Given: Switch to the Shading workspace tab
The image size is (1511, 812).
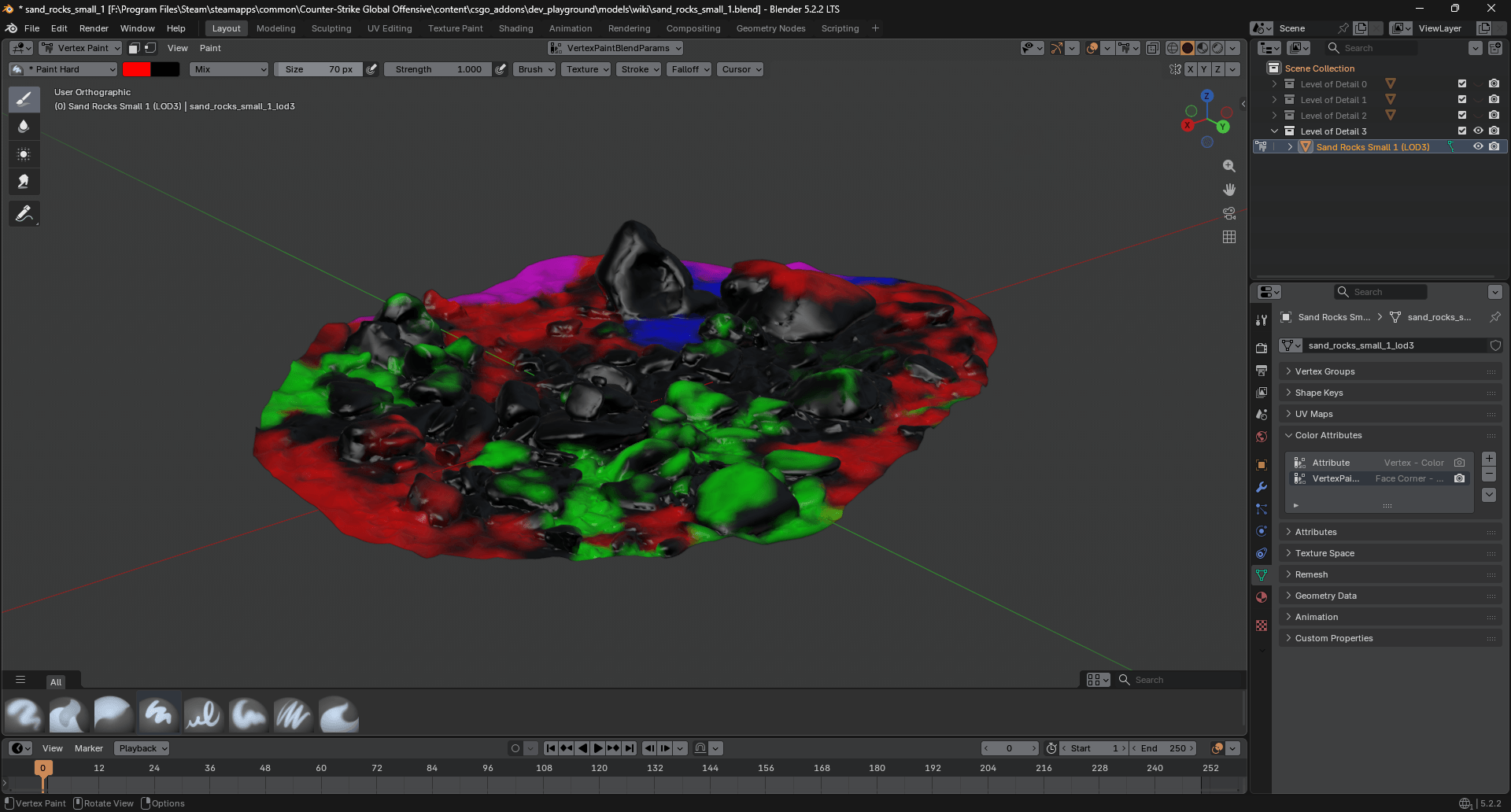Looking at the screenshot, I should click(x=515, y=28).
